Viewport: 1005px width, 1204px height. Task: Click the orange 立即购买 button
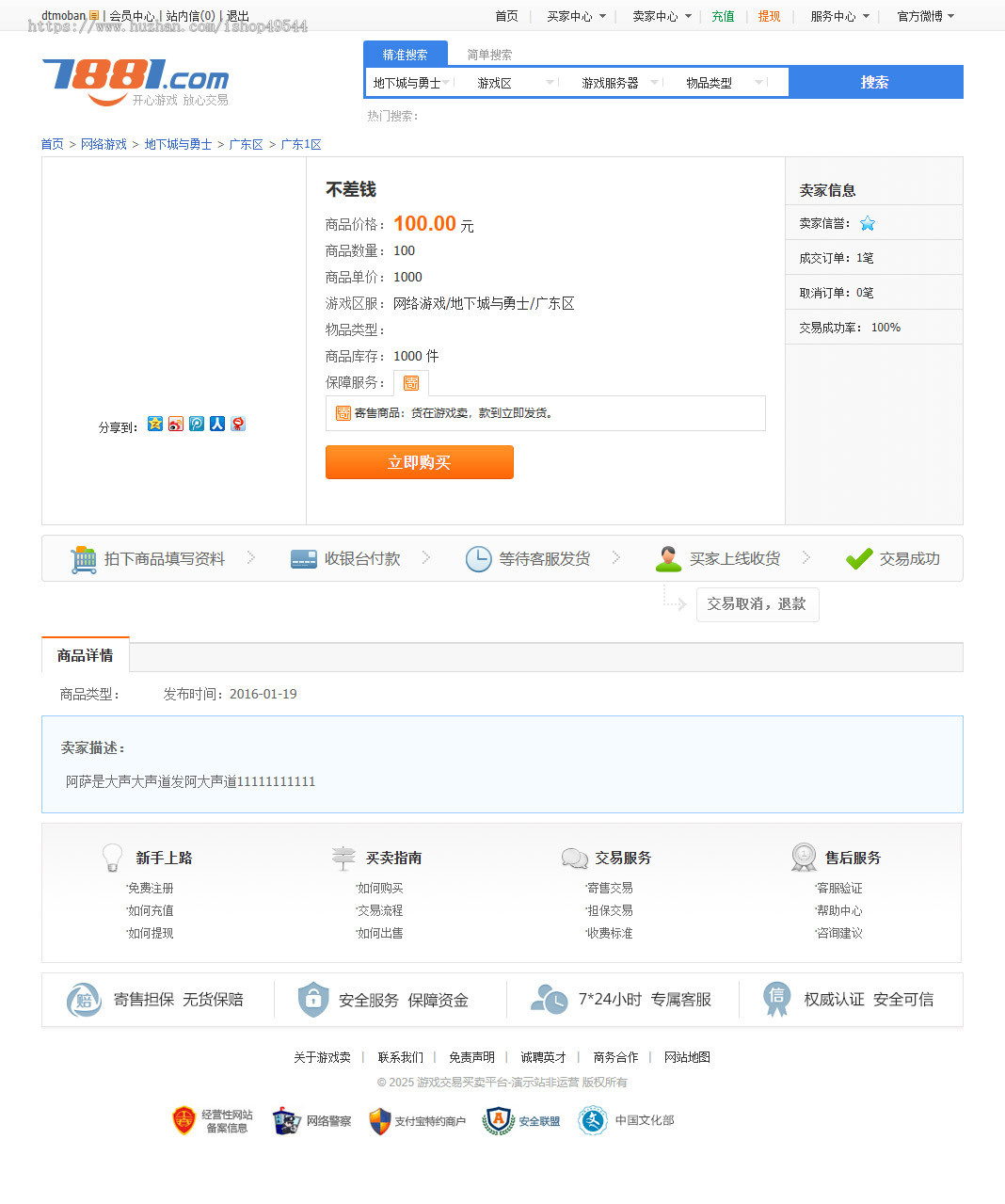[x=420, y=462]
